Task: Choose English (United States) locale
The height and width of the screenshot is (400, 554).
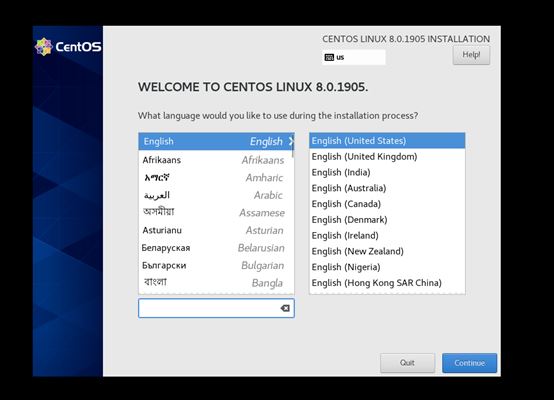Action: click(x=387, y=141)
